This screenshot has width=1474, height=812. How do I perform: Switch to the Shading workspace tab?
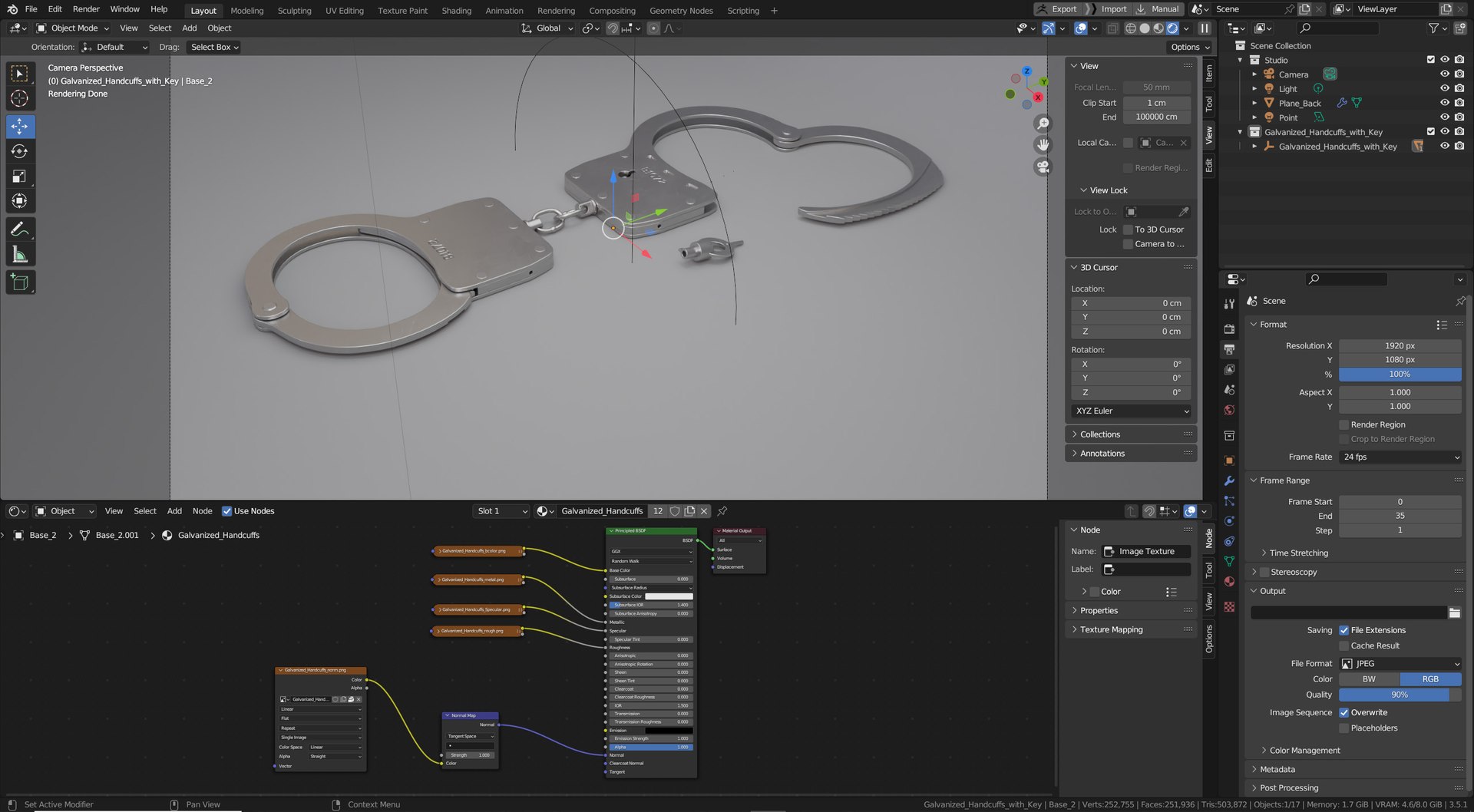pyautogui.click(x=456, y=11)
